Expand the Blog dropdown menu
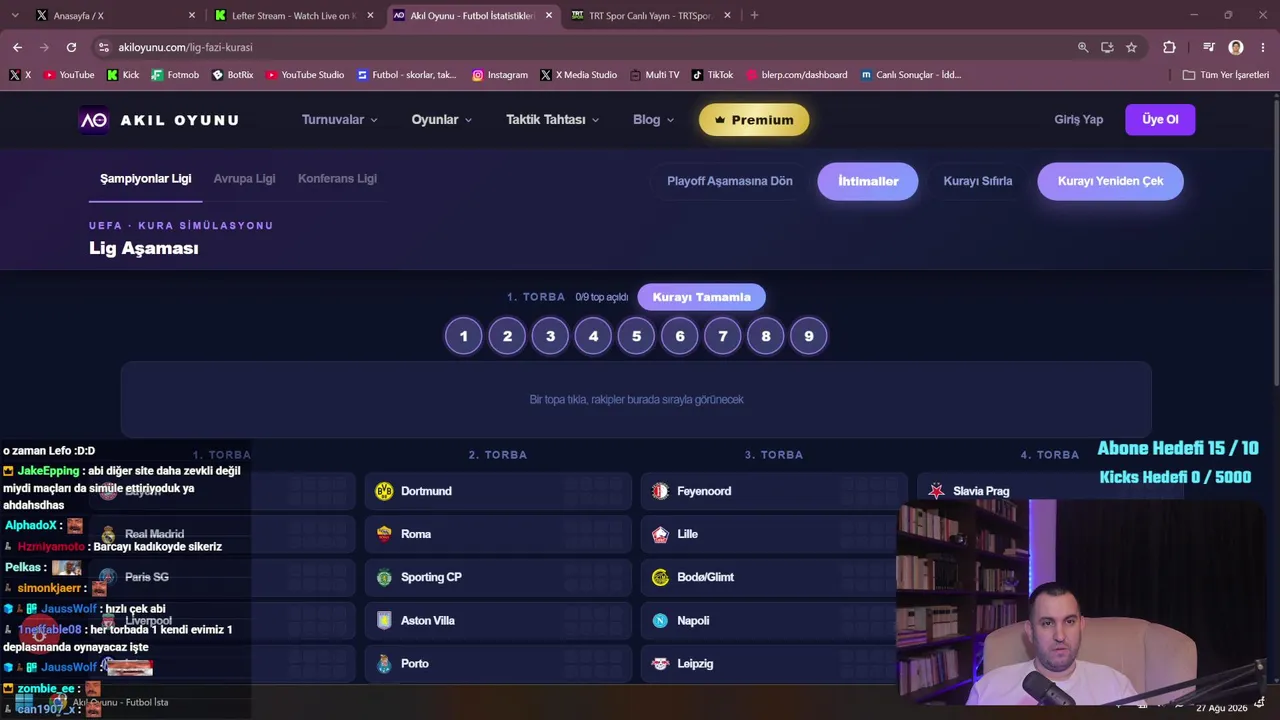Image resolution: width=1280 pixels, height=720 pixels. [x=653, y=120]
